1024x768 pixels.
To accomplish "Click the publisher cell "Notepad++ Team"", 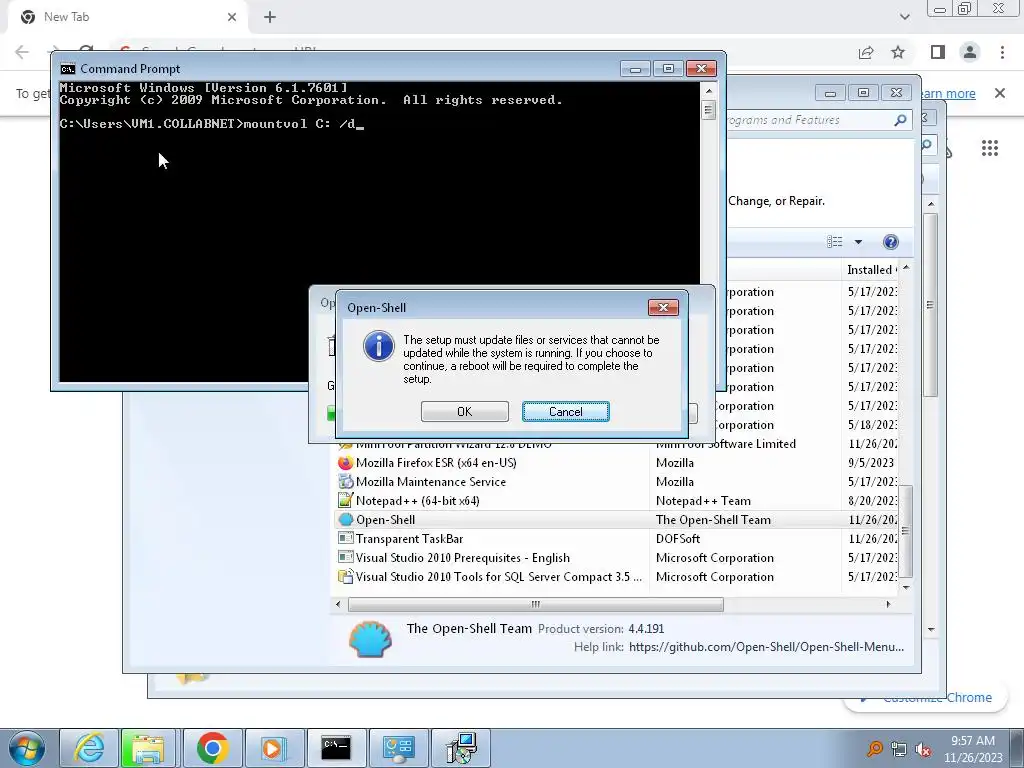I will [703, 500].
